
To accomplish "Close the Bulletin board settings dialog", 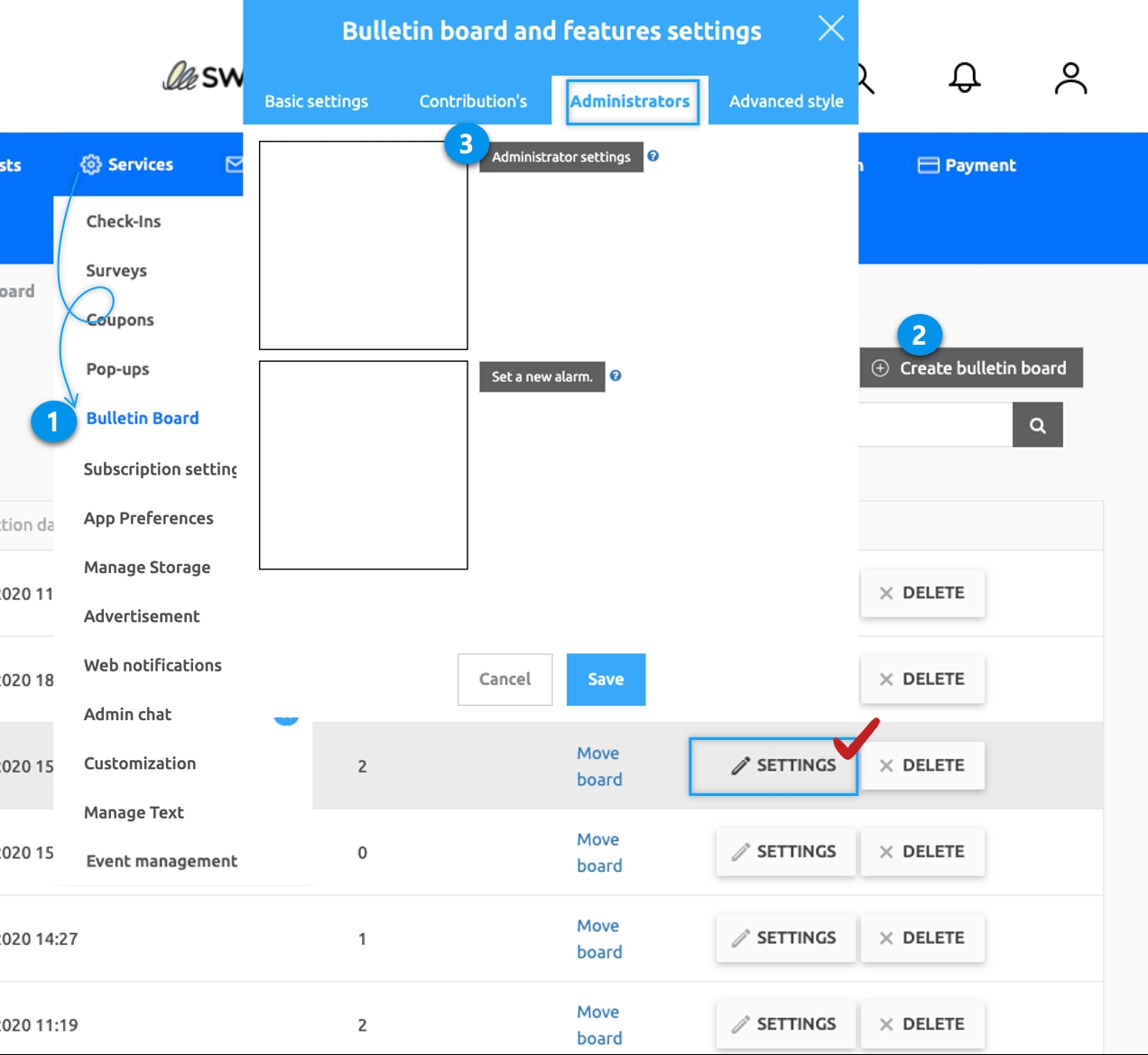I will (831, 28).
